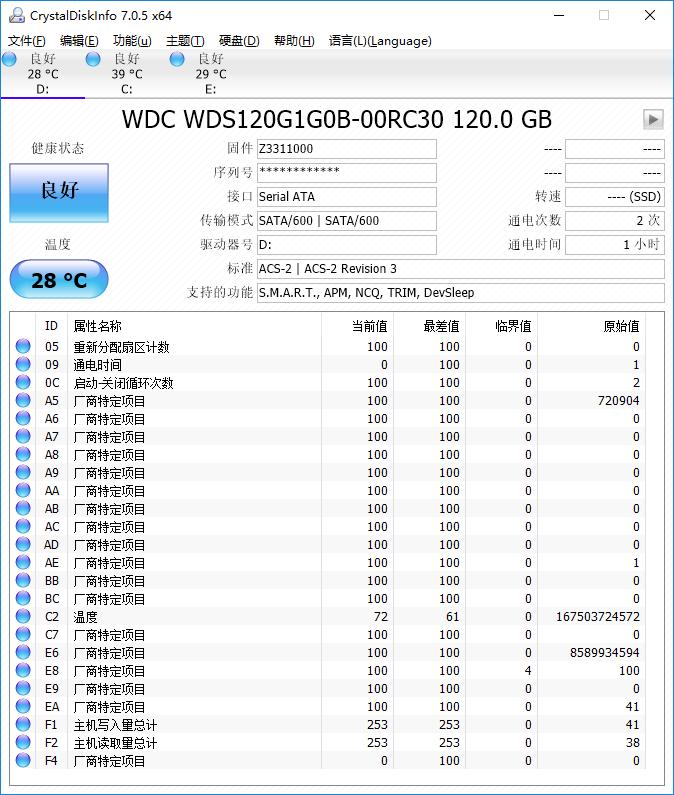The image size is (674, 795).
Task: Open the 语言(L)(Language) menu
Action: tap(380, 41)
